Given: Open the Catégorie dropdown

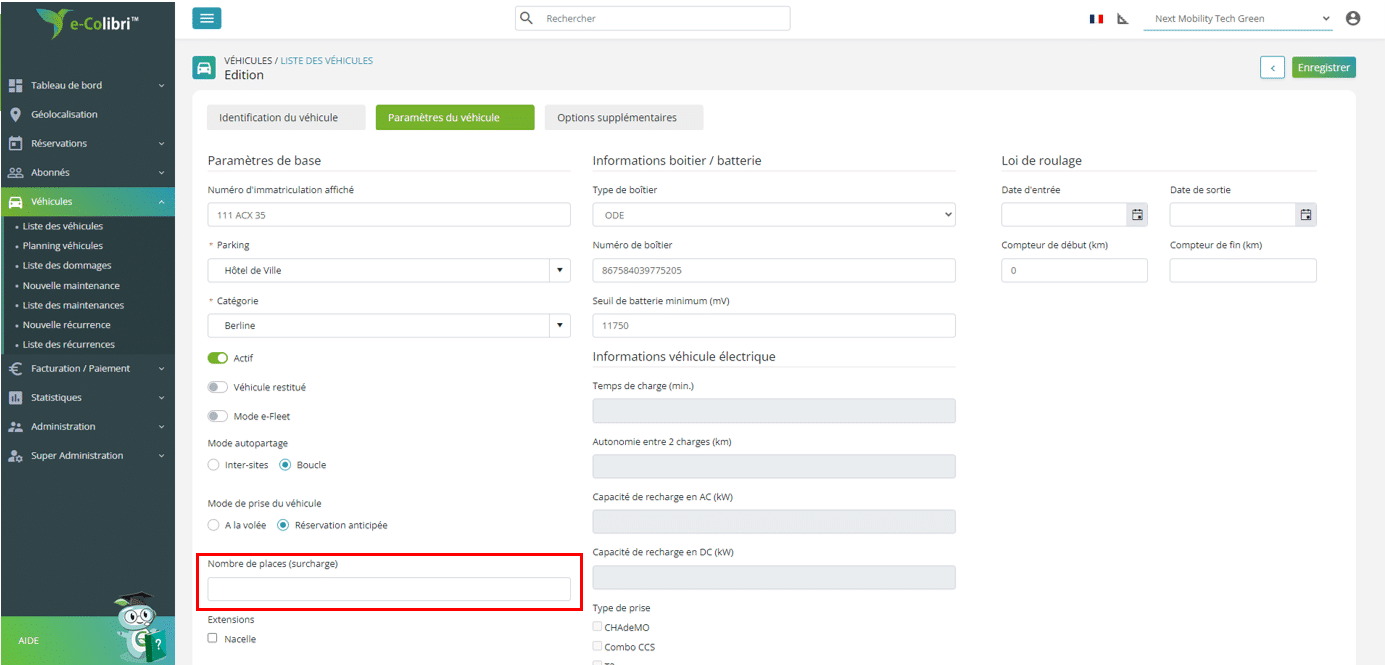Looking at the screenshot, I should click(389, 325).
